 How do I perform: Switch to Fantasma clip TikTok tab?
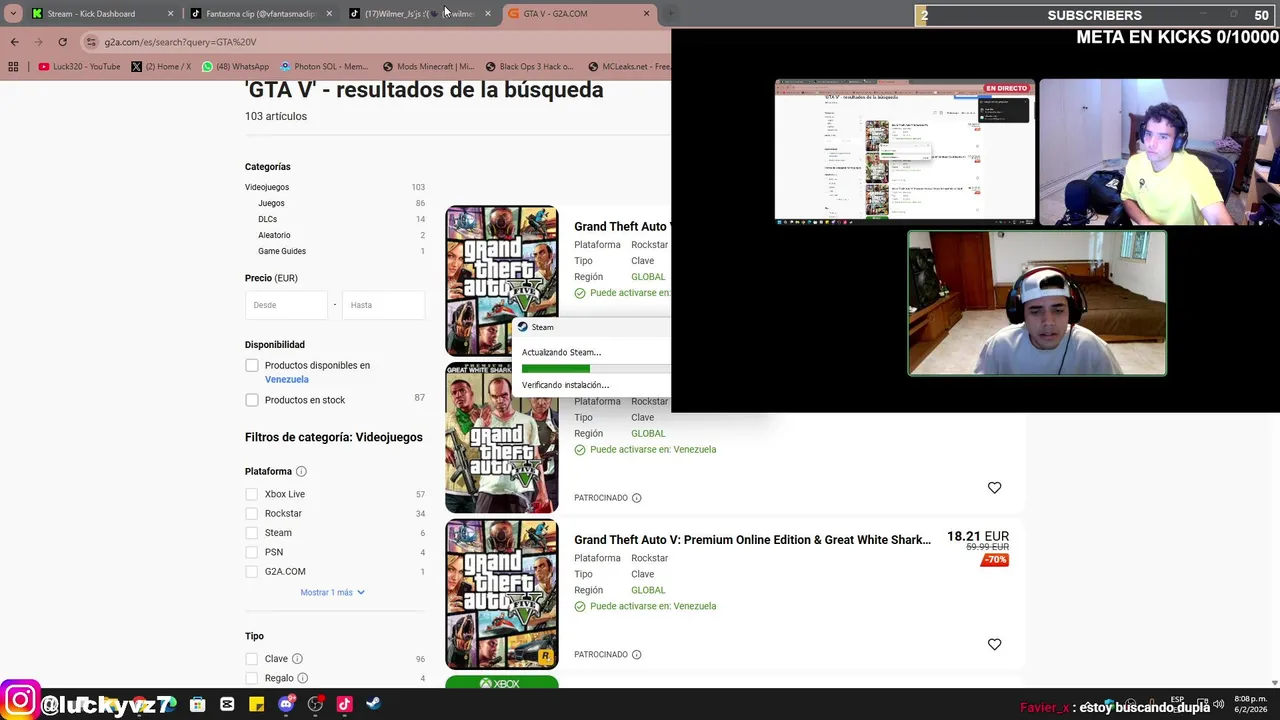[x=261, y=14]
